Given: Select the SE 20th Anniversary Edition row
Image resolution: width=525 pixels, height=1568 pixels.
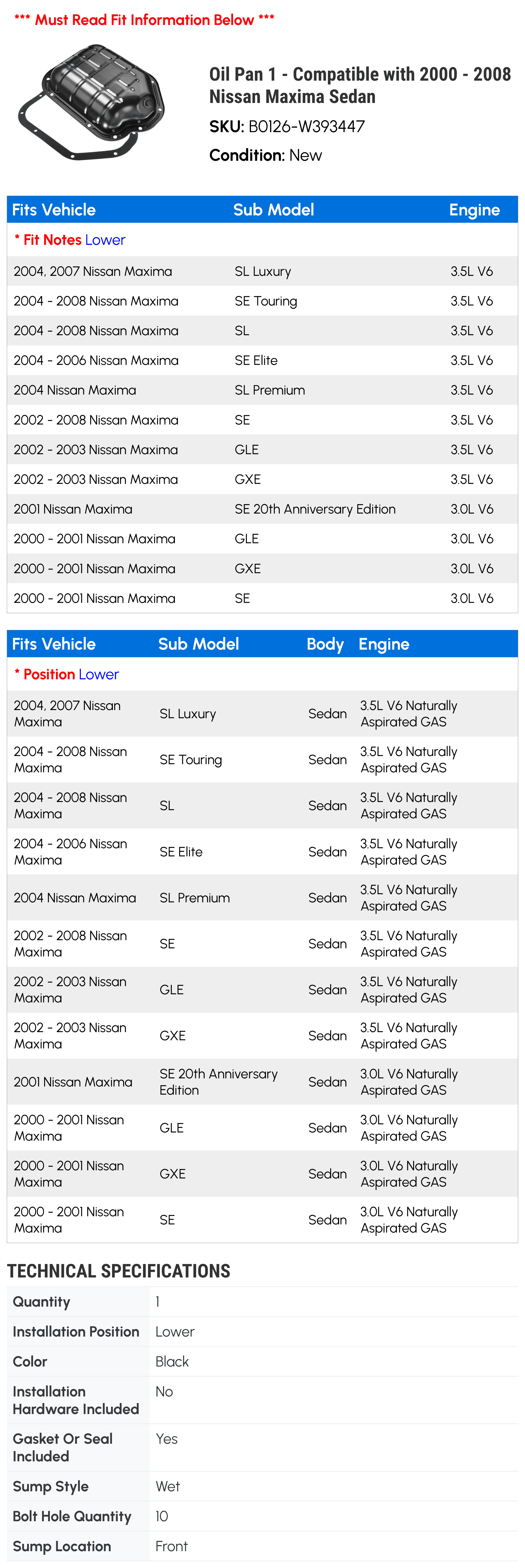Looking at the screenshot, I should point(262,509).
